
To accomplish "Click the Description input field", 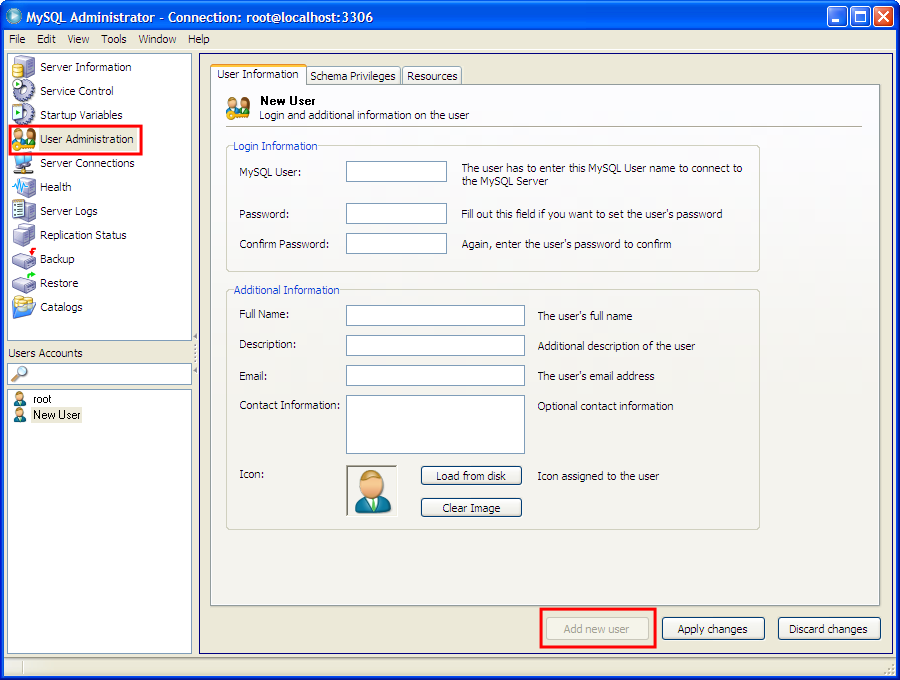I will [435, 345].
